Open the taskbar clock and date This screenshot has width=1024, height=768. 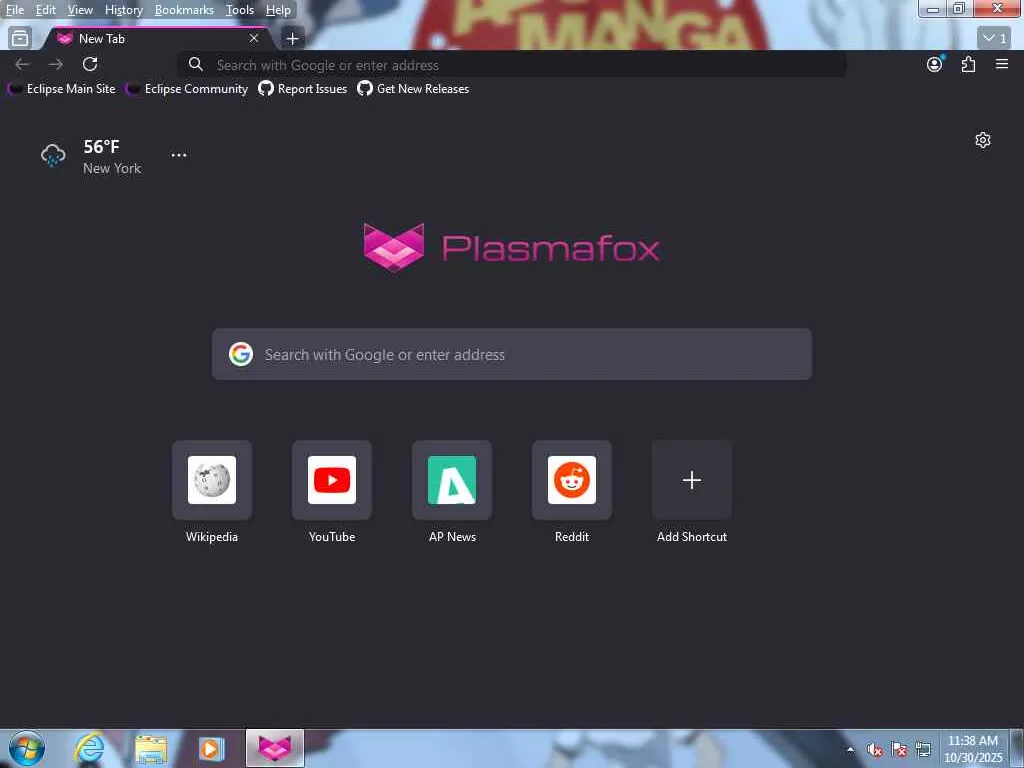tap(973, 749)
